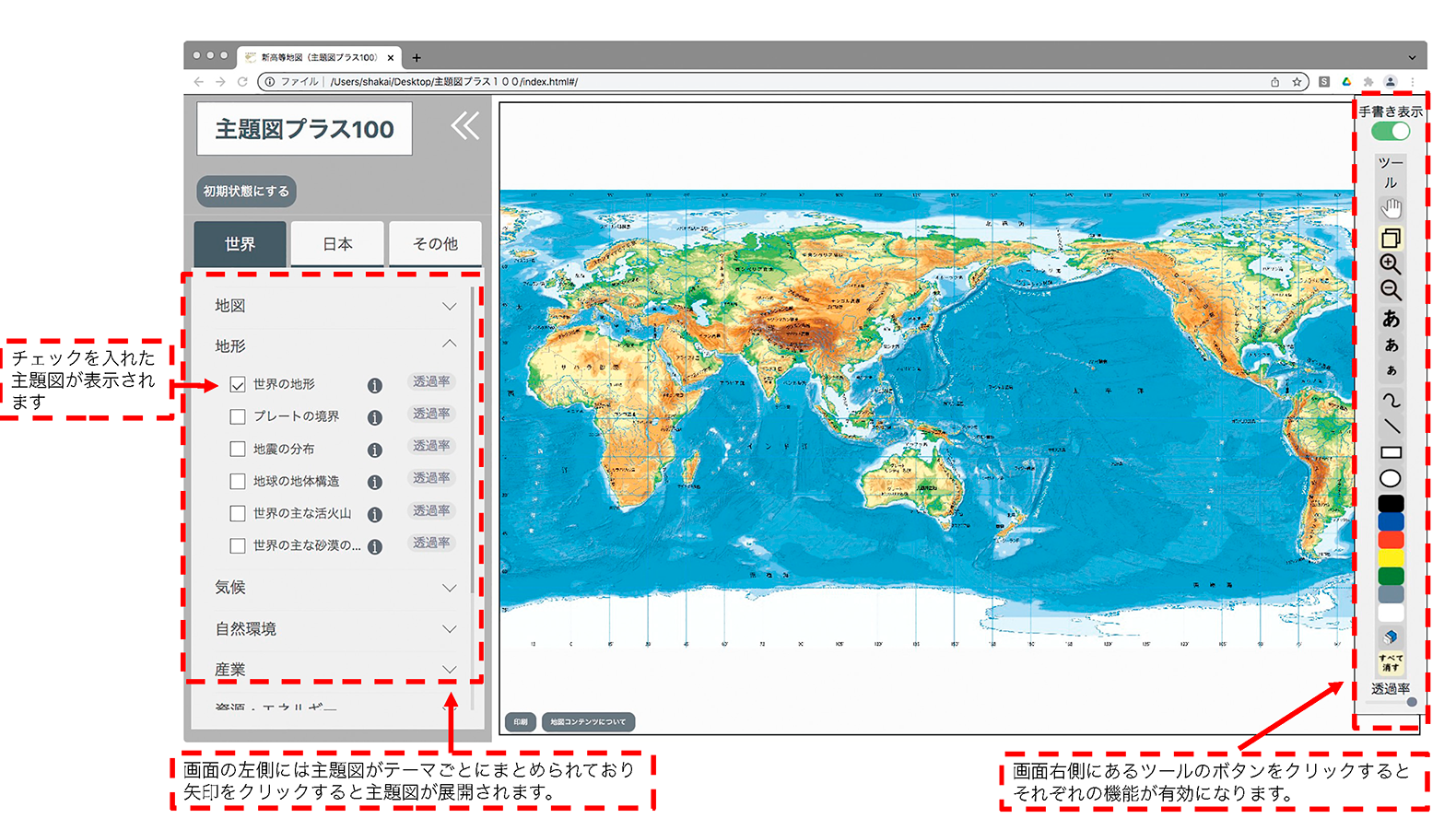Select the hand pan tool

coord(1391,208)
